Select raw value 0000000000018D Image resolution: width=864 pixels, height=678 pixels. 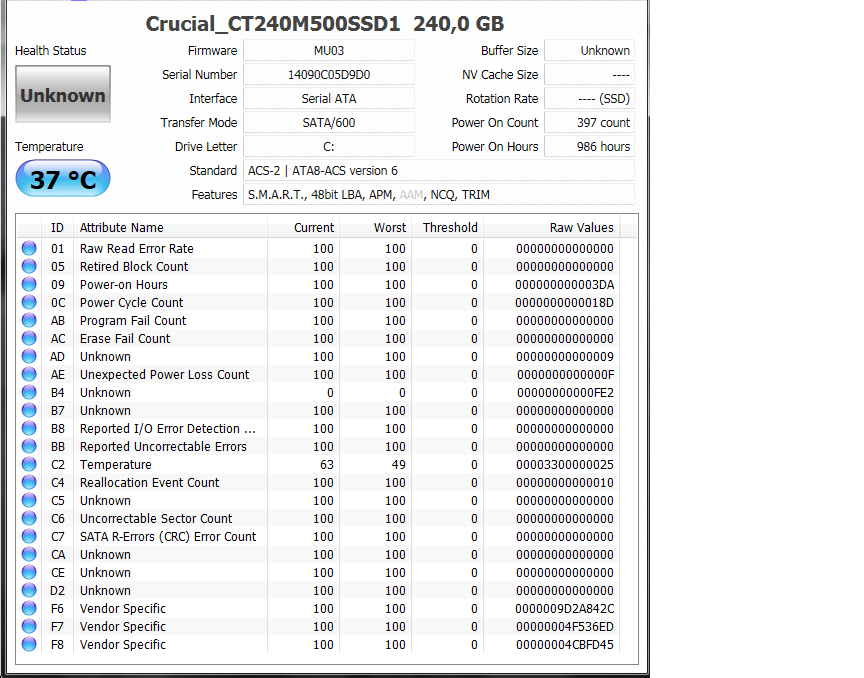564,303
